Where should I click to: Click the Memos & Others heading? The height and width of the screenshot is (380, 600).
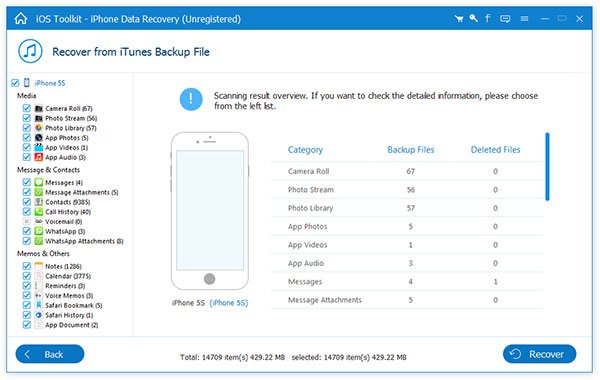pyautogui.click(x=43, y=253)
